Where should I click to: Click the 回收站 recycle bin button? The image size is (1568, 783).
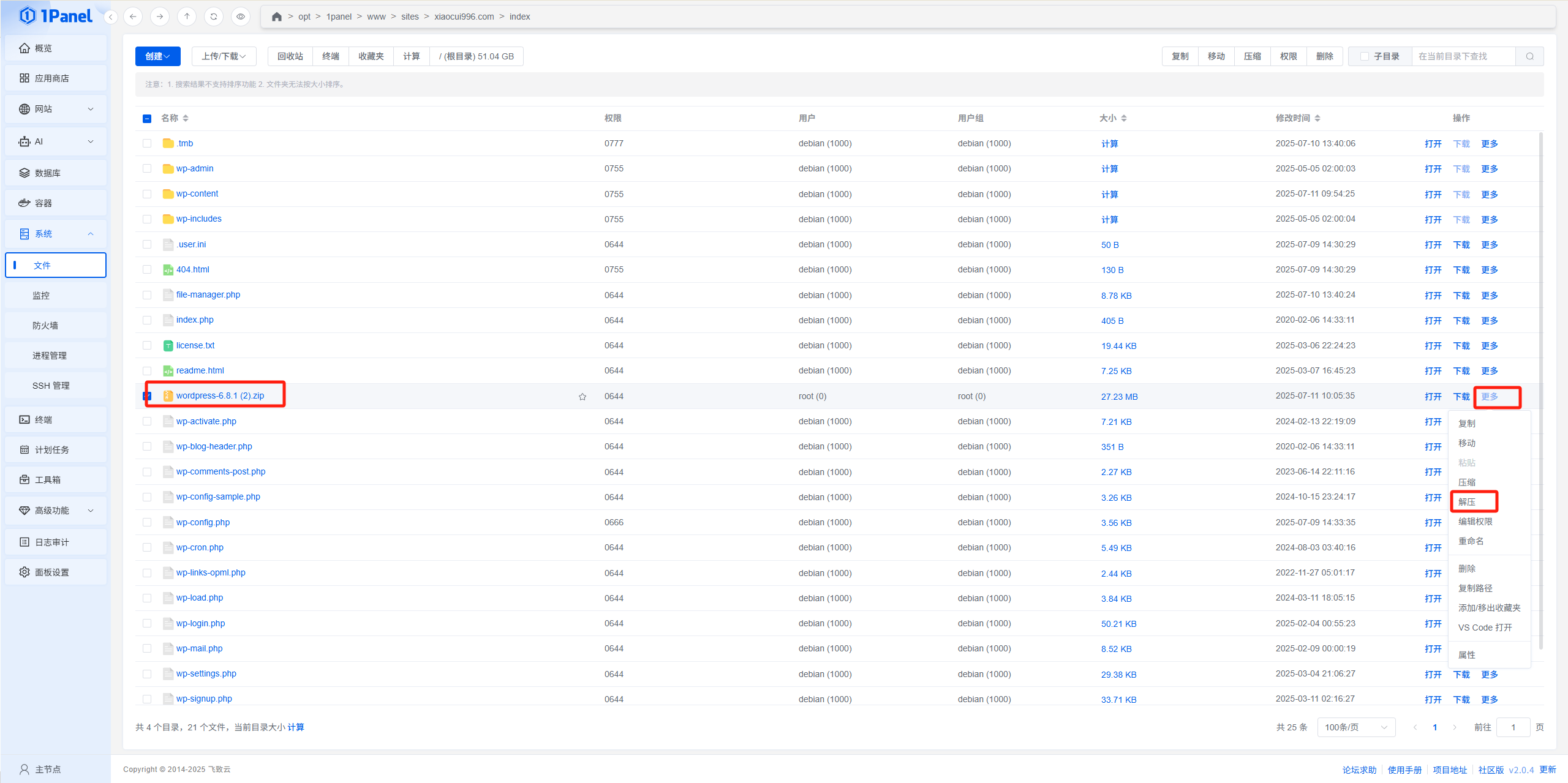pos(290,56)
